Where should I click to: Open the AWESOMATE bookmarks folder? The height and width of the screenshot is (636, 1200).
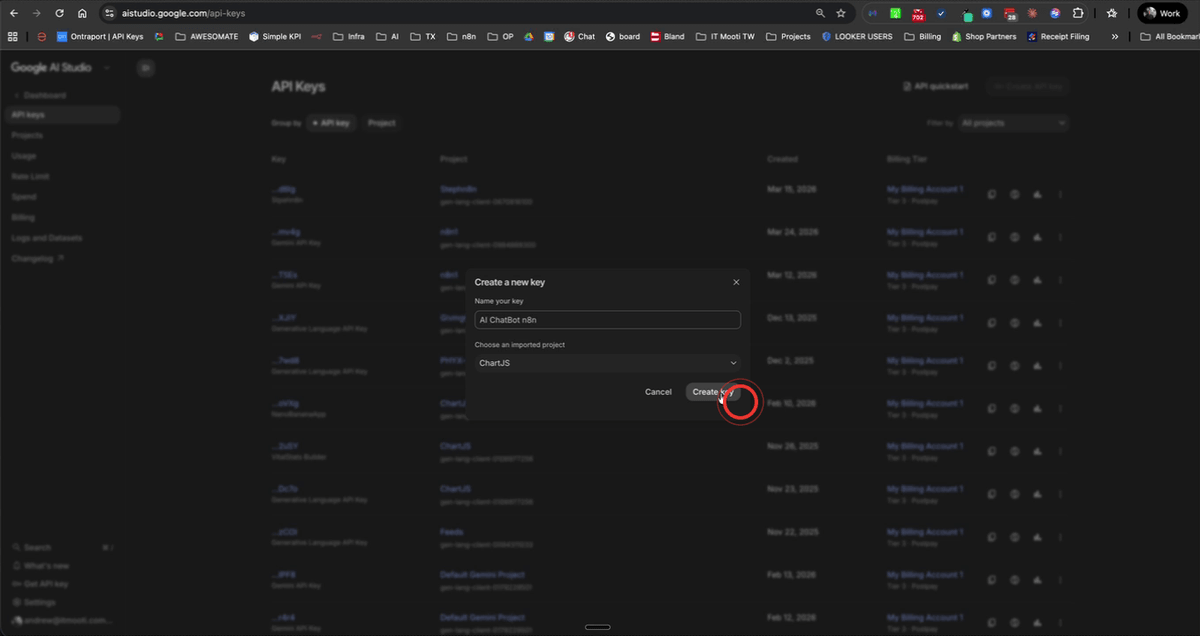click(206, 36)
